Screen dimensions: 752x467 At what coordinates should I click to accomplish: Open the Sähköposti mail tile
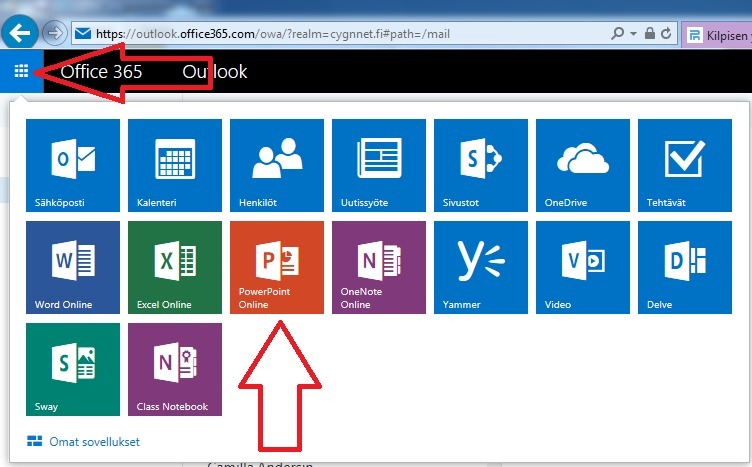point(73,165)
